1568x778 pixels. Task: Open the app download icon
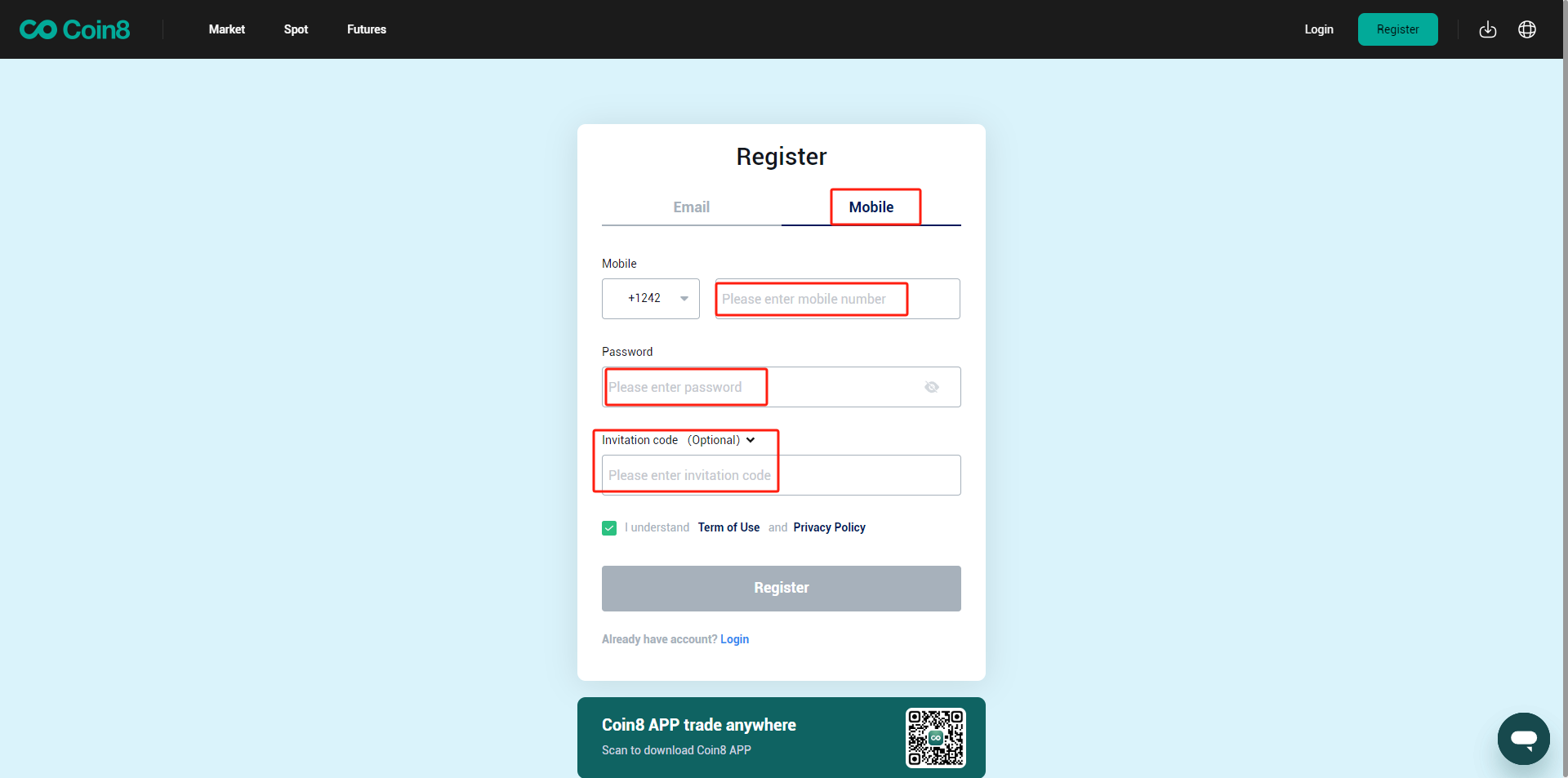click(1488, 29)
